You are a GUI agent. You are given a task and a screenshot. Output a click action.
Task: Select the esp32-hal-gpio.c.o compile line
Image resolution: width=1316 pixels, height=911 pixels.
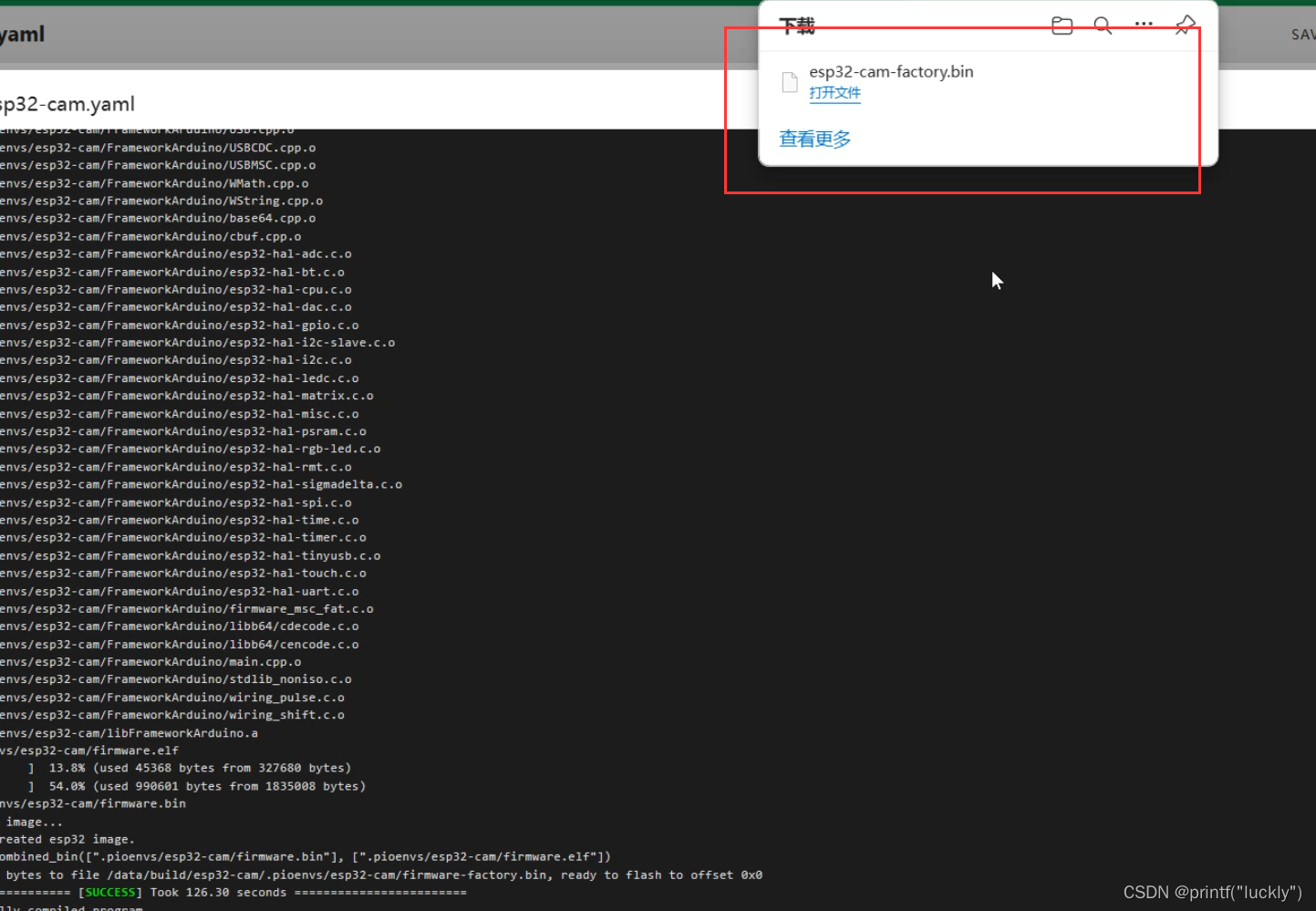click(178, 325)
